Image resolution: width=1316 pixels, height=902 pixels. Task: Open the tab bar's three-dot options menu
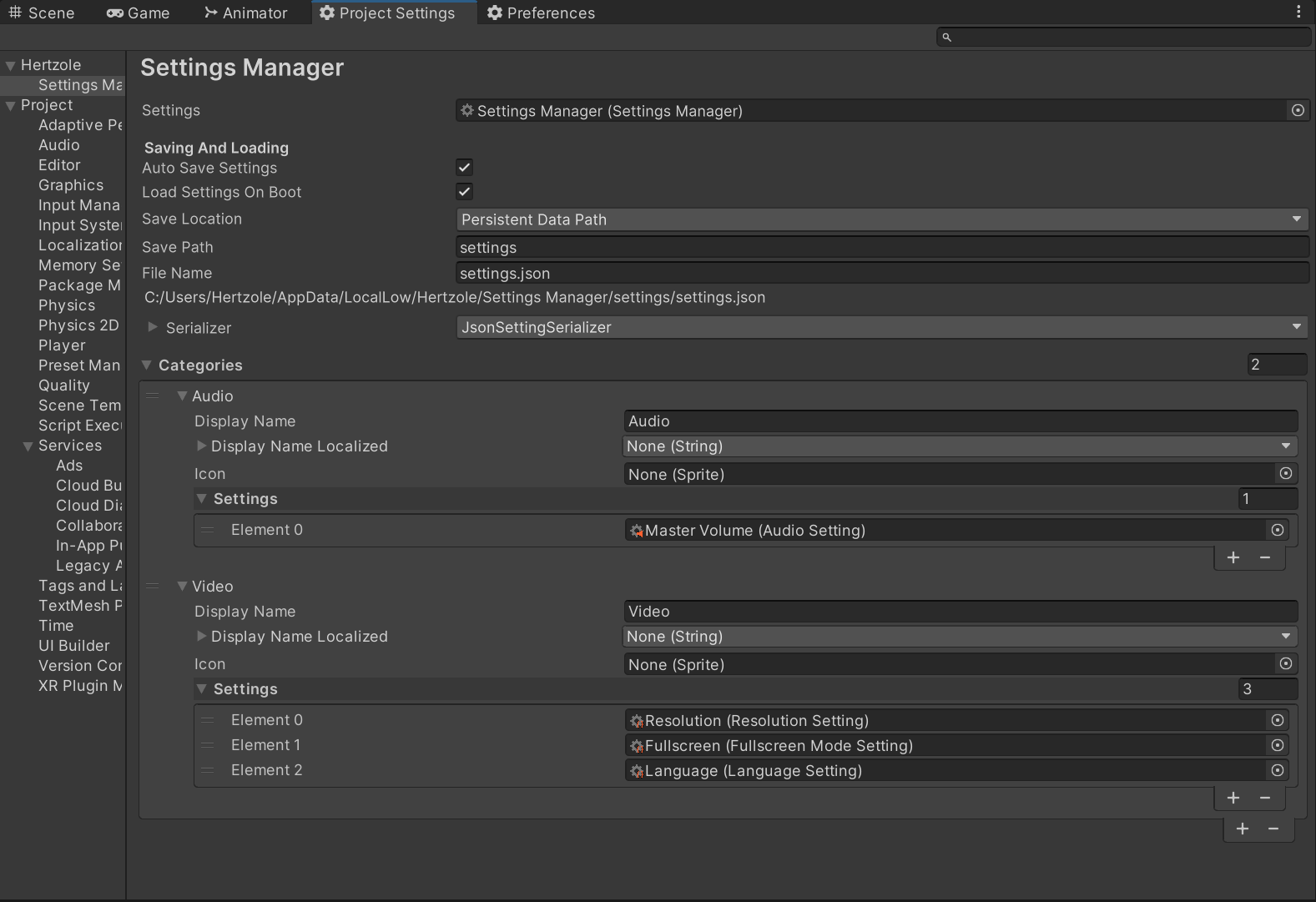click(1298, 12)
